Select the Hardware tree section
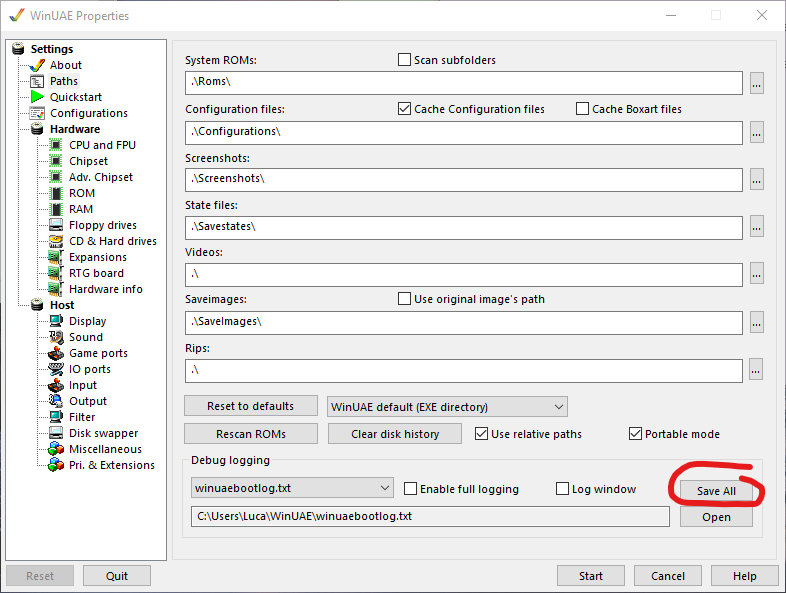The width and height of the screenshot is (786, 593). pos(75,129)
